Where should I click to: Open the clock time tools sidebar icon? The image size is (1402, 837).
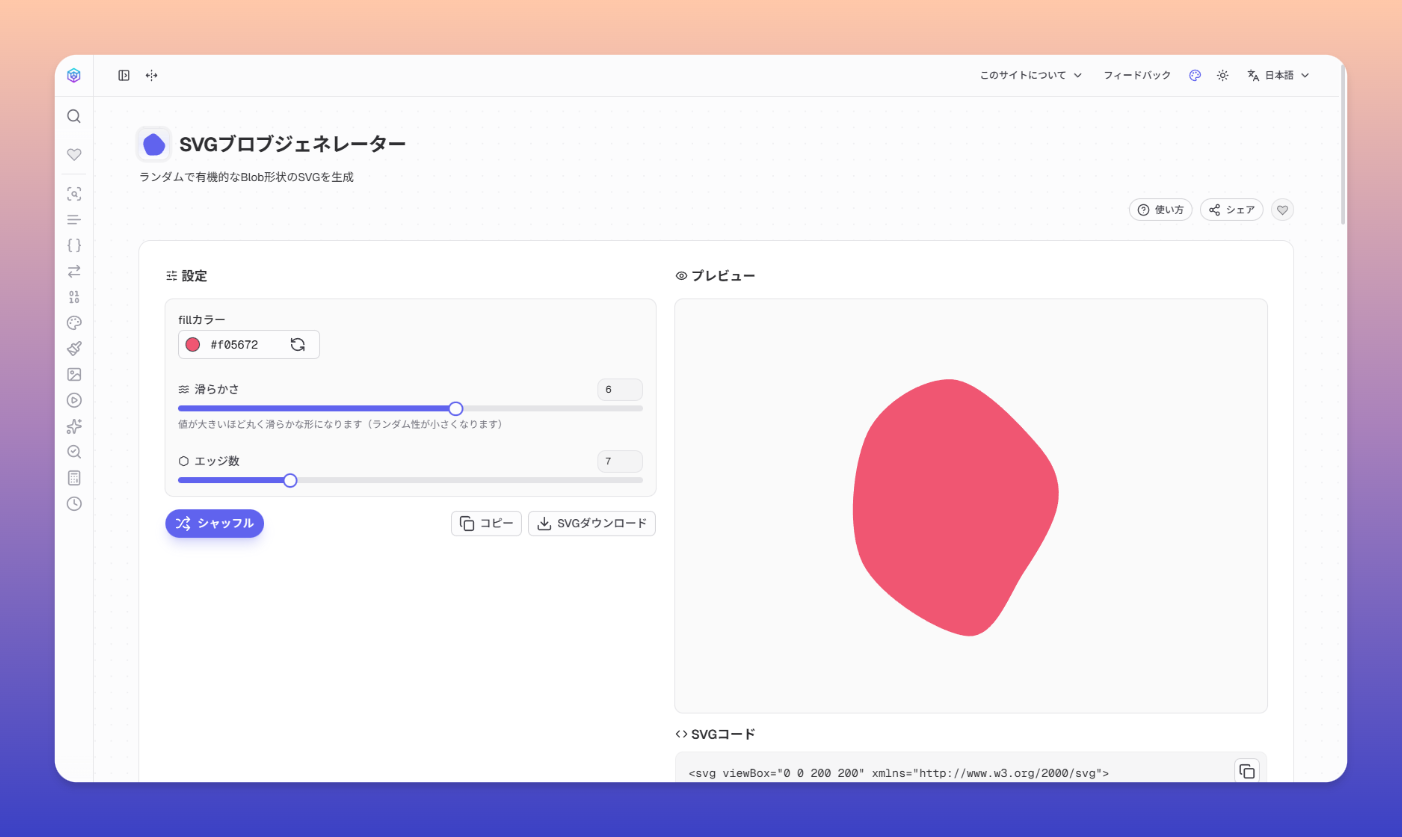(x=74, y=504)
